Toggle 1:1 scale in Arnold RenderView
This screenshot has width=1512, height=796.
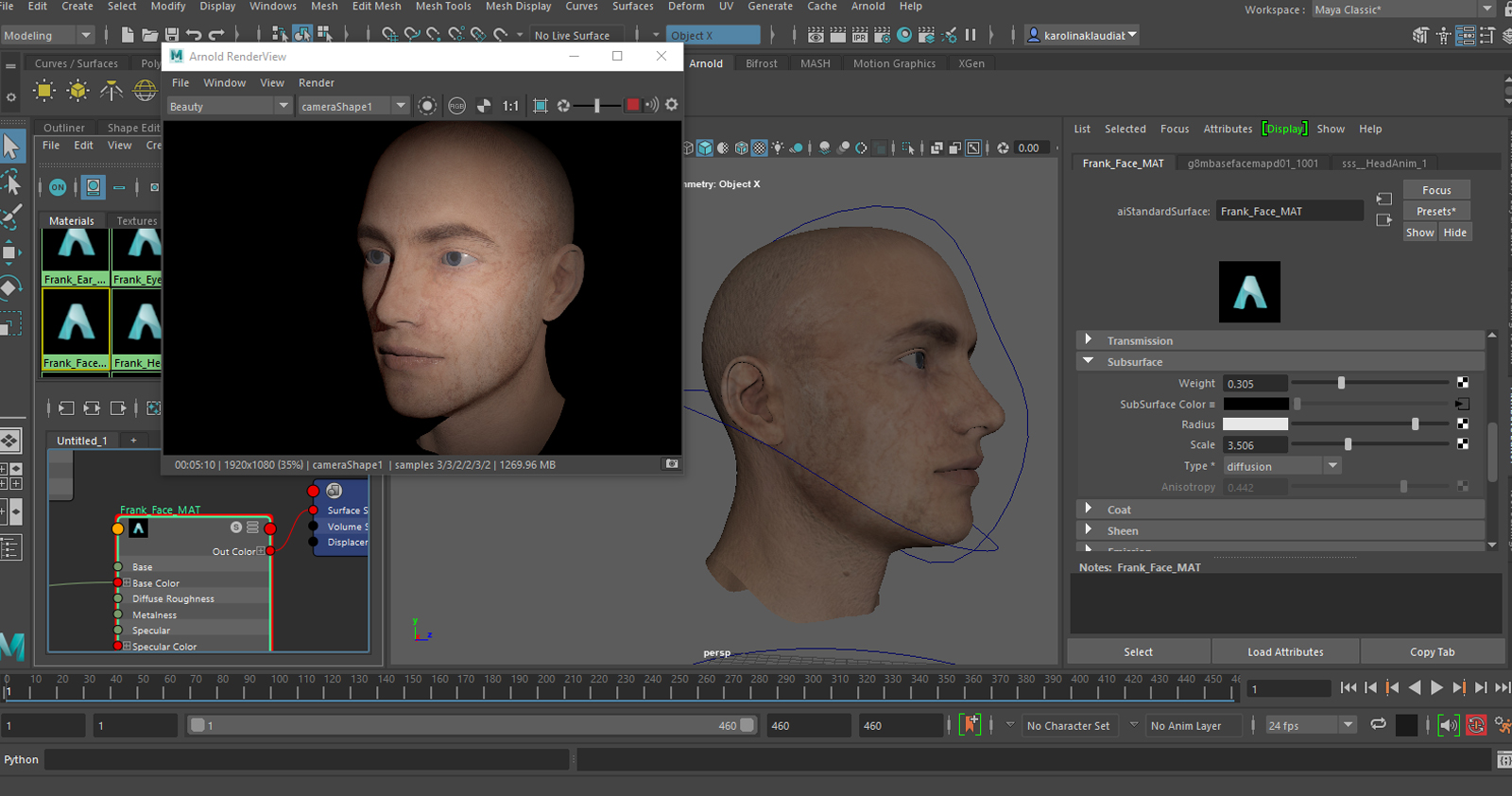pyautogui.click(x=510, y=106)
